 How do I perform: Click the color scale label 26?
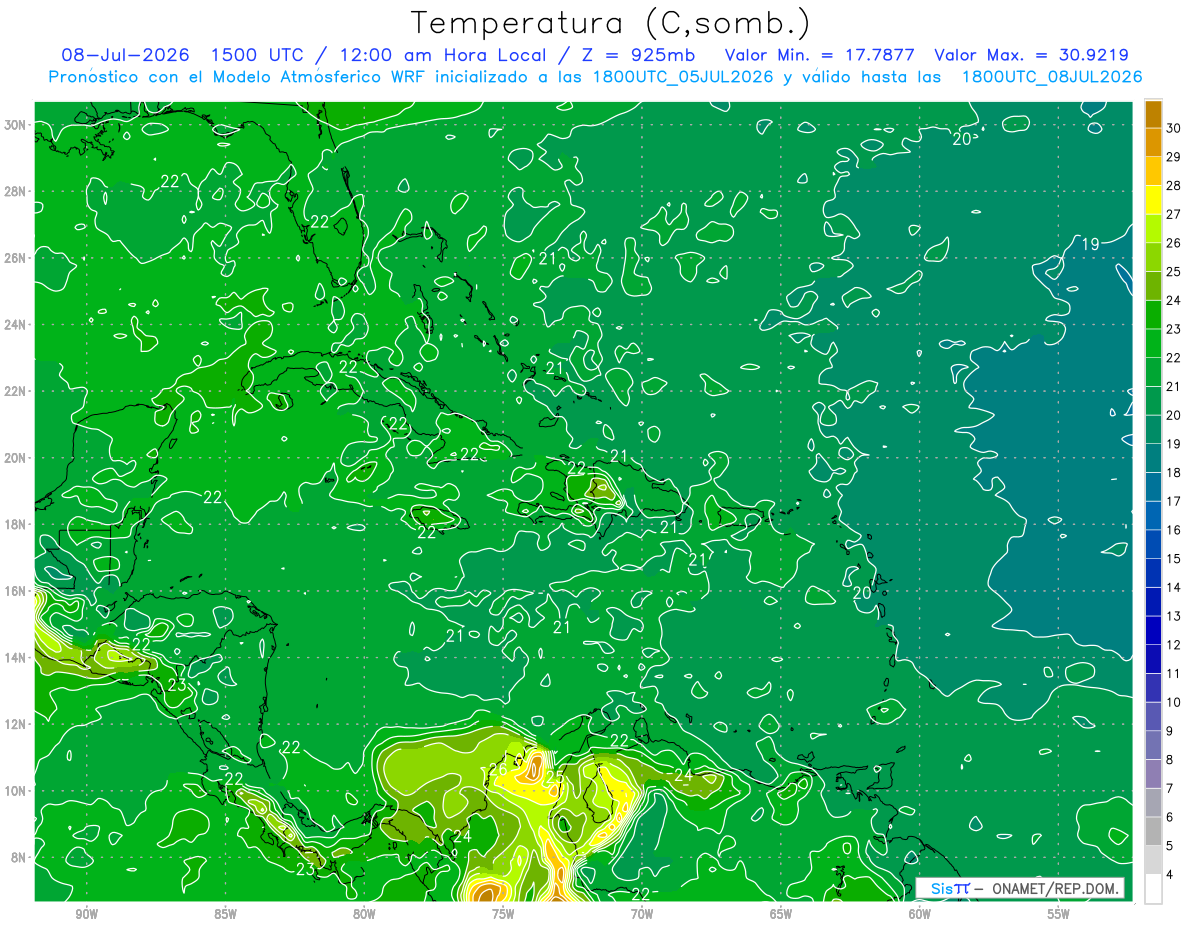[x=1174, y=243]
